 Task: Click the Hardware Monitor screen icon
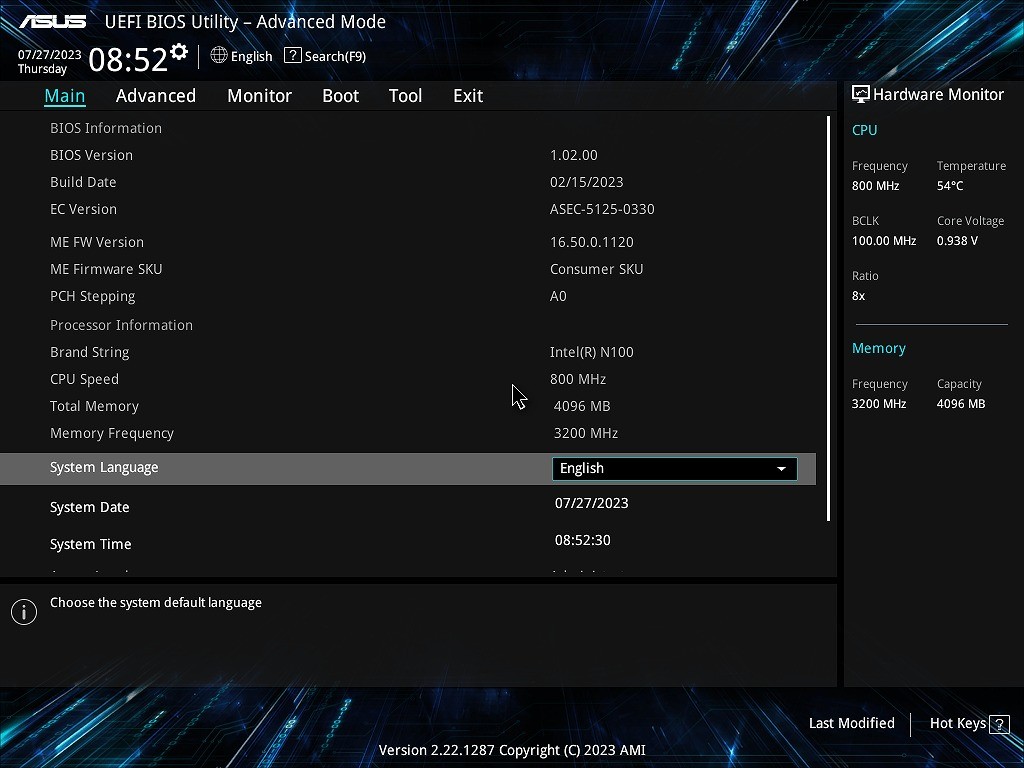pos(861,94)
